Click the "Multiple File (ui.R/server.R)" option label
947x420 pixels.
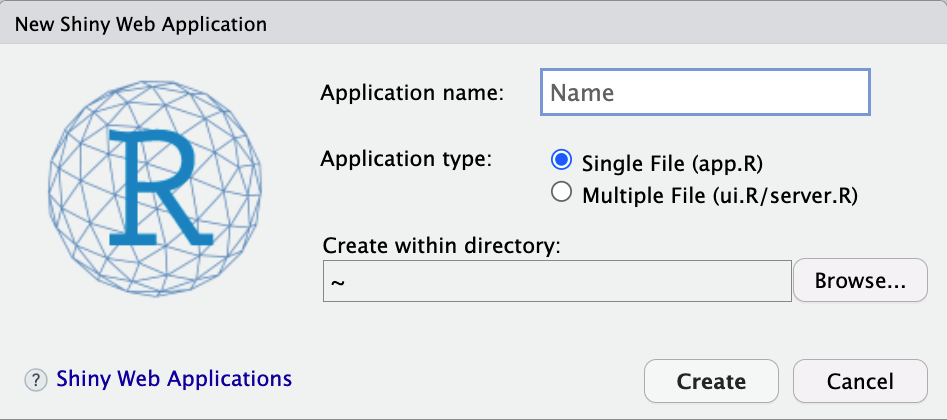click(x=720, y=196)
